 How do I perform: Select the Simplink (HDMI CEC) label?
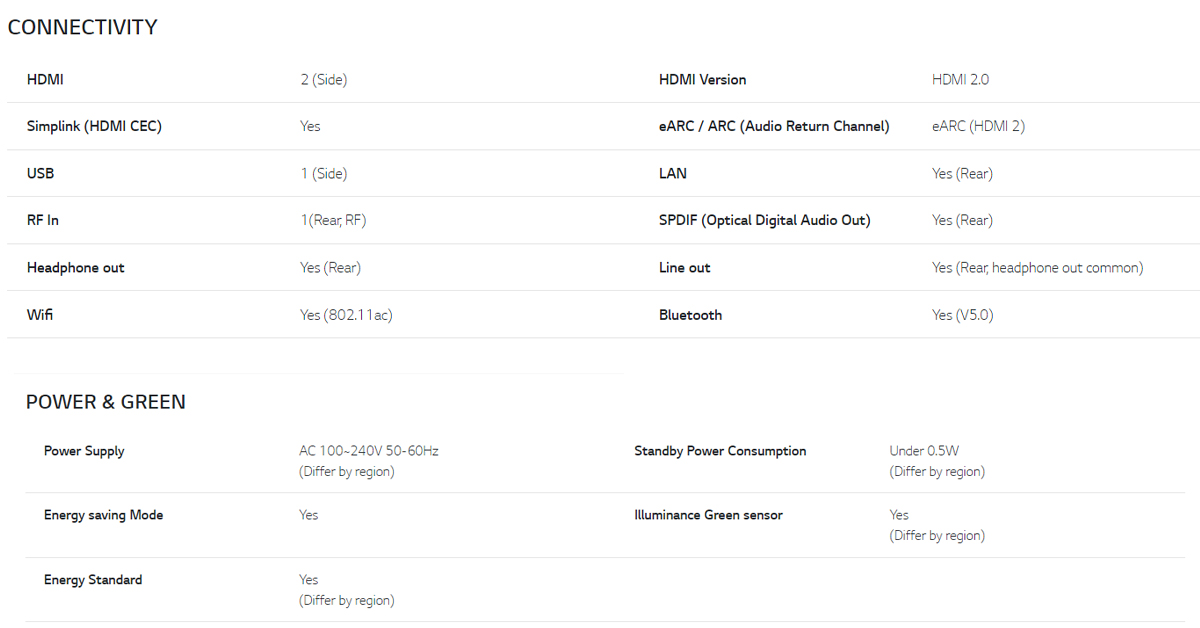pos(94,127)
